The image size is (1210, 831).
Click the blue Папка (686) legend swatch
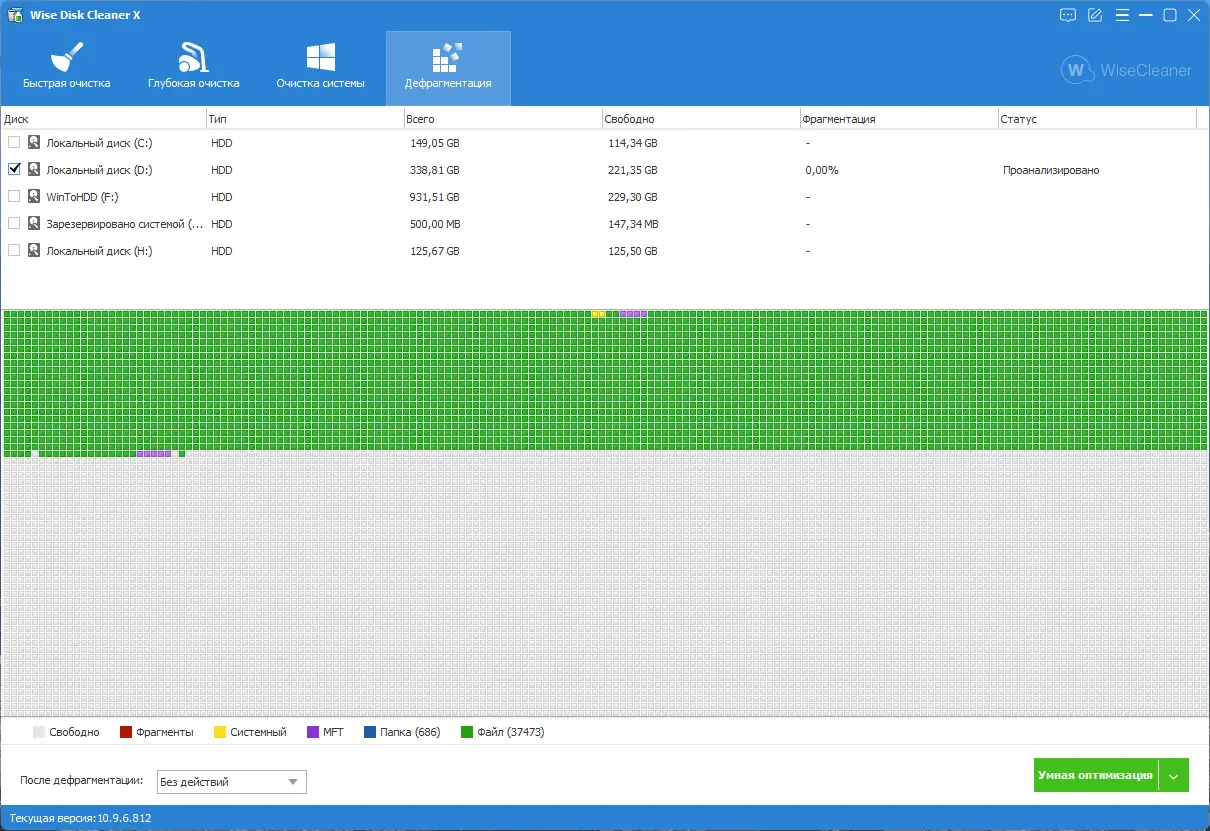pyautogui.click(x=370, y=732)
